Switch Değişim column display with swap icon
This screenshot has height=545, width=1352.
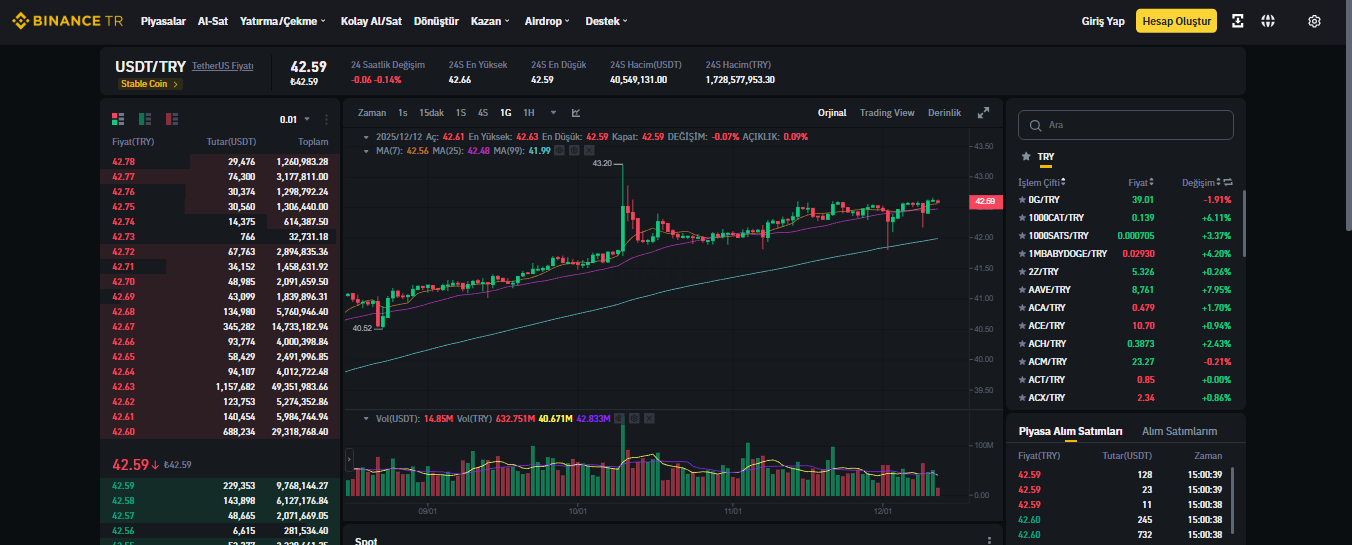[x=1227, y=182]
